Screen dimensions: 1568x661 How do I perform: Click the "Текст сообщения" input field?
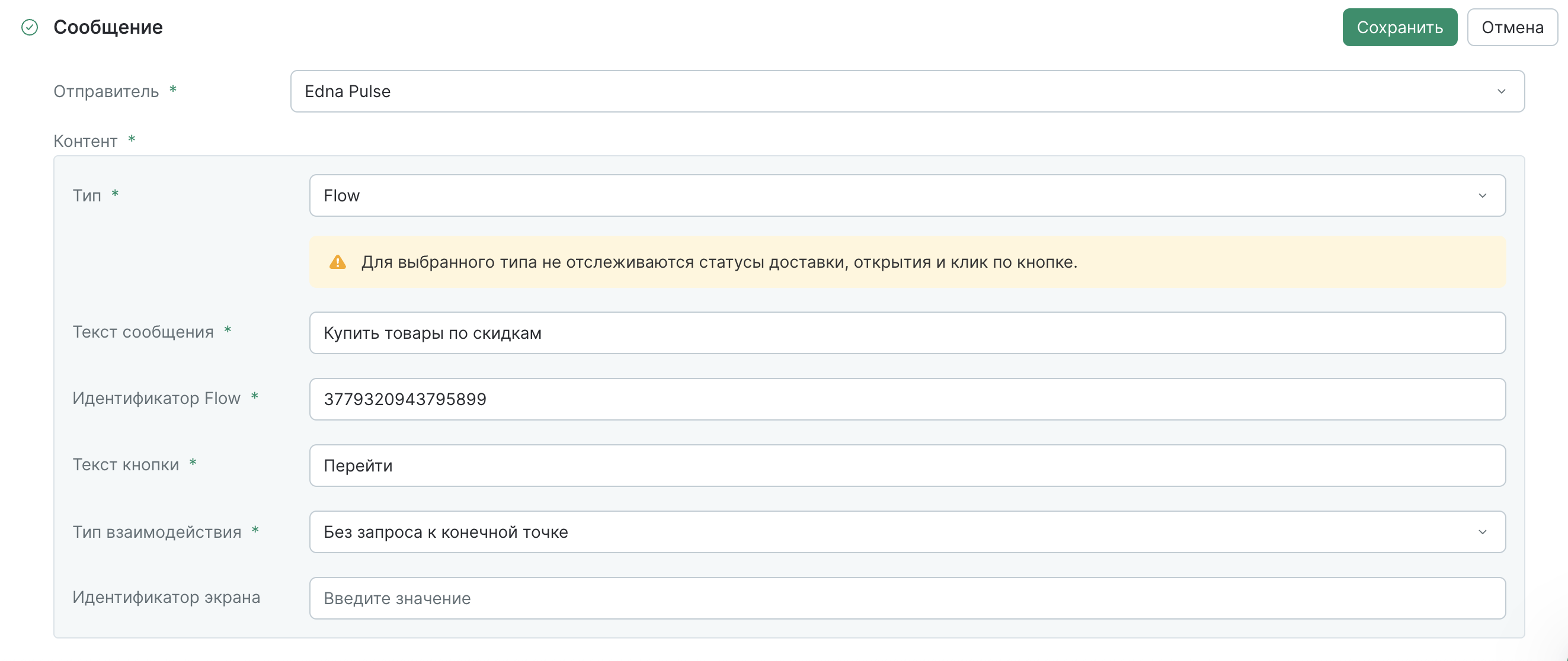point(907,332)
